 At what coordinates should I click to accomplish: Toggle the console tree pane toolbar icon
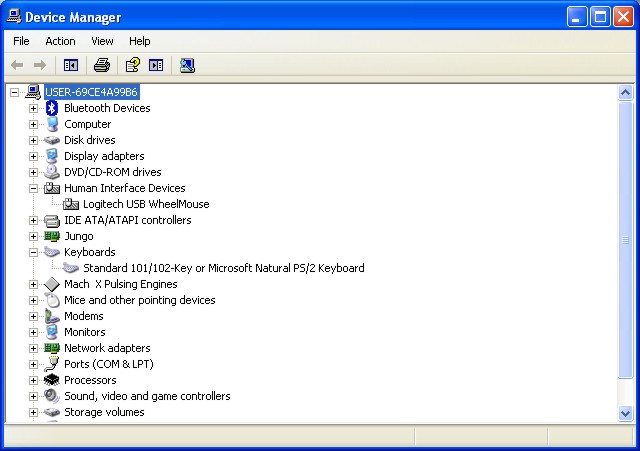click(71, 65)
